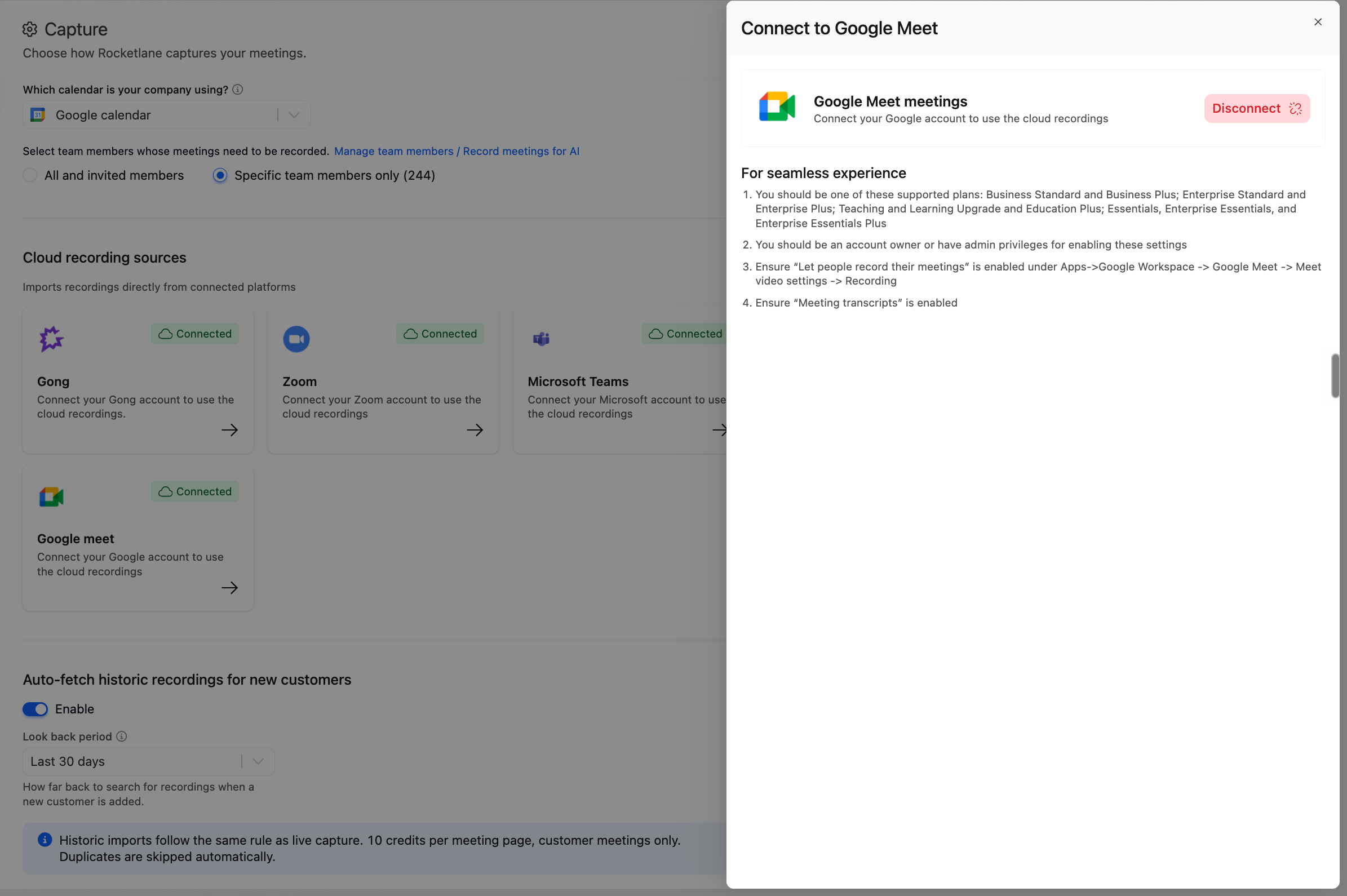The height and width of the screenshot is (896, 1347).
Task: Open the Google meet source card
Action: point(138,538)
